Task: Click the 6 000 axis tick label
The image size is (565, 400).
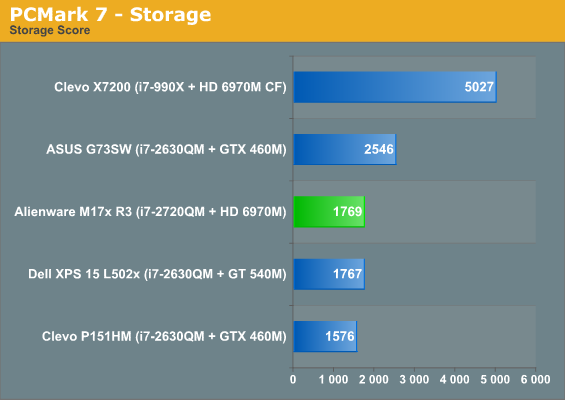Action: pyautogui.click(x=535, y=379)
